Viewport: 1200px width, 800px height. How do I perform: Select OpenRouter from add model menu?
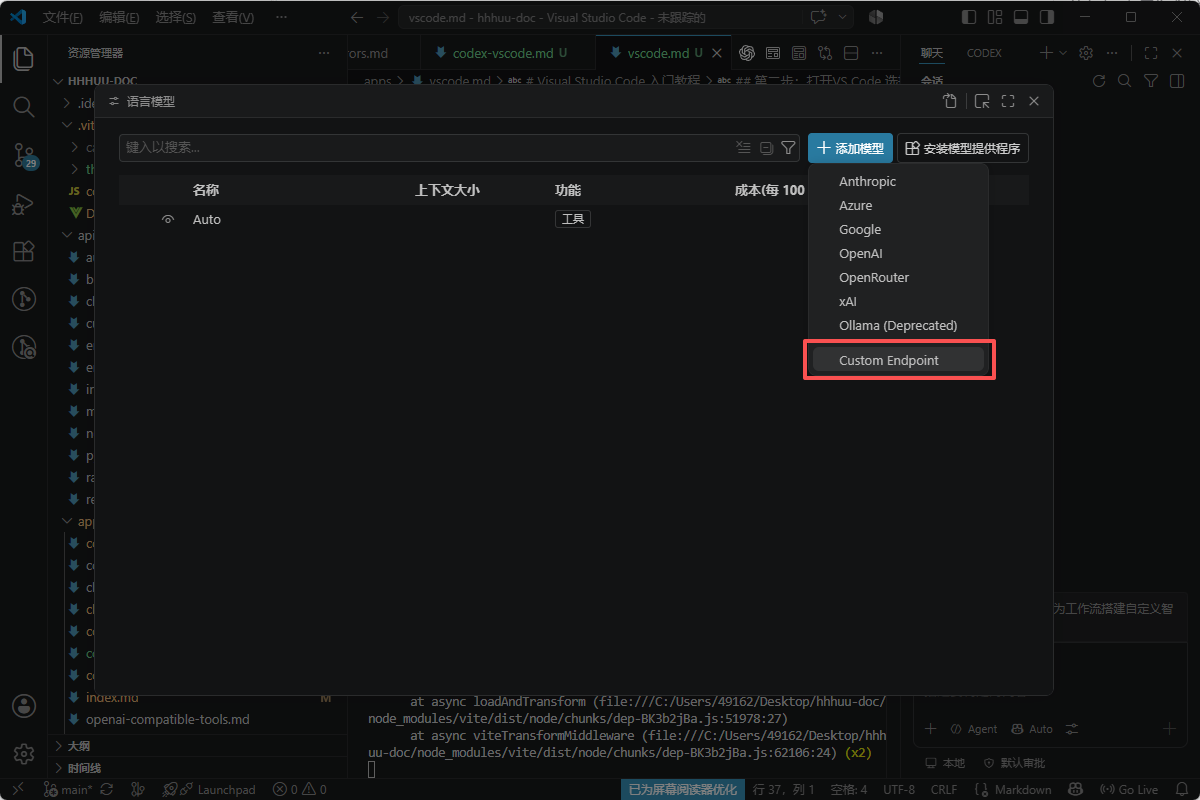coord(898,277)
